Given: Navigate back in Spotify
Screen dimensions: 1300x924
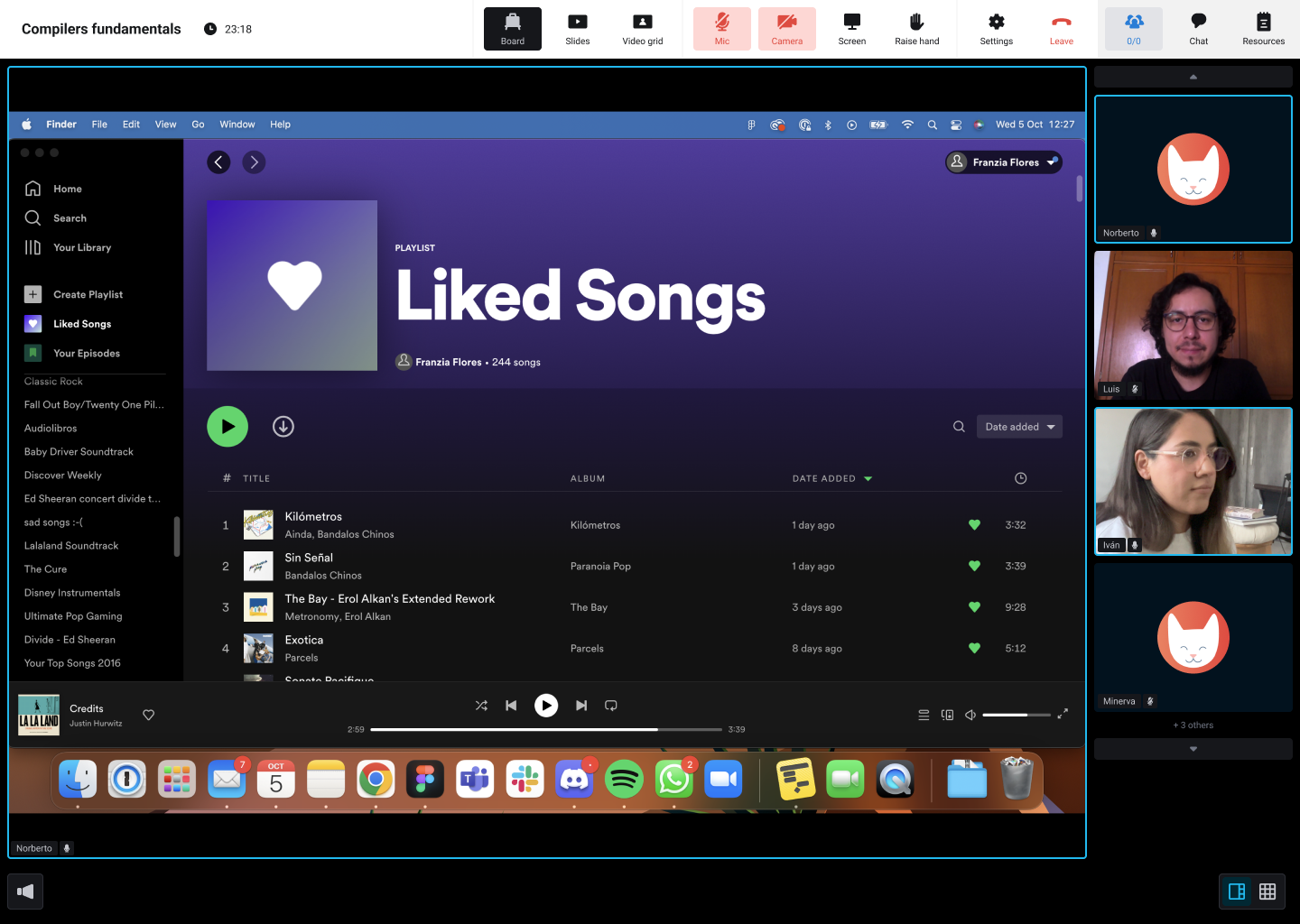Looking at the screenshot, I should 218,162.
